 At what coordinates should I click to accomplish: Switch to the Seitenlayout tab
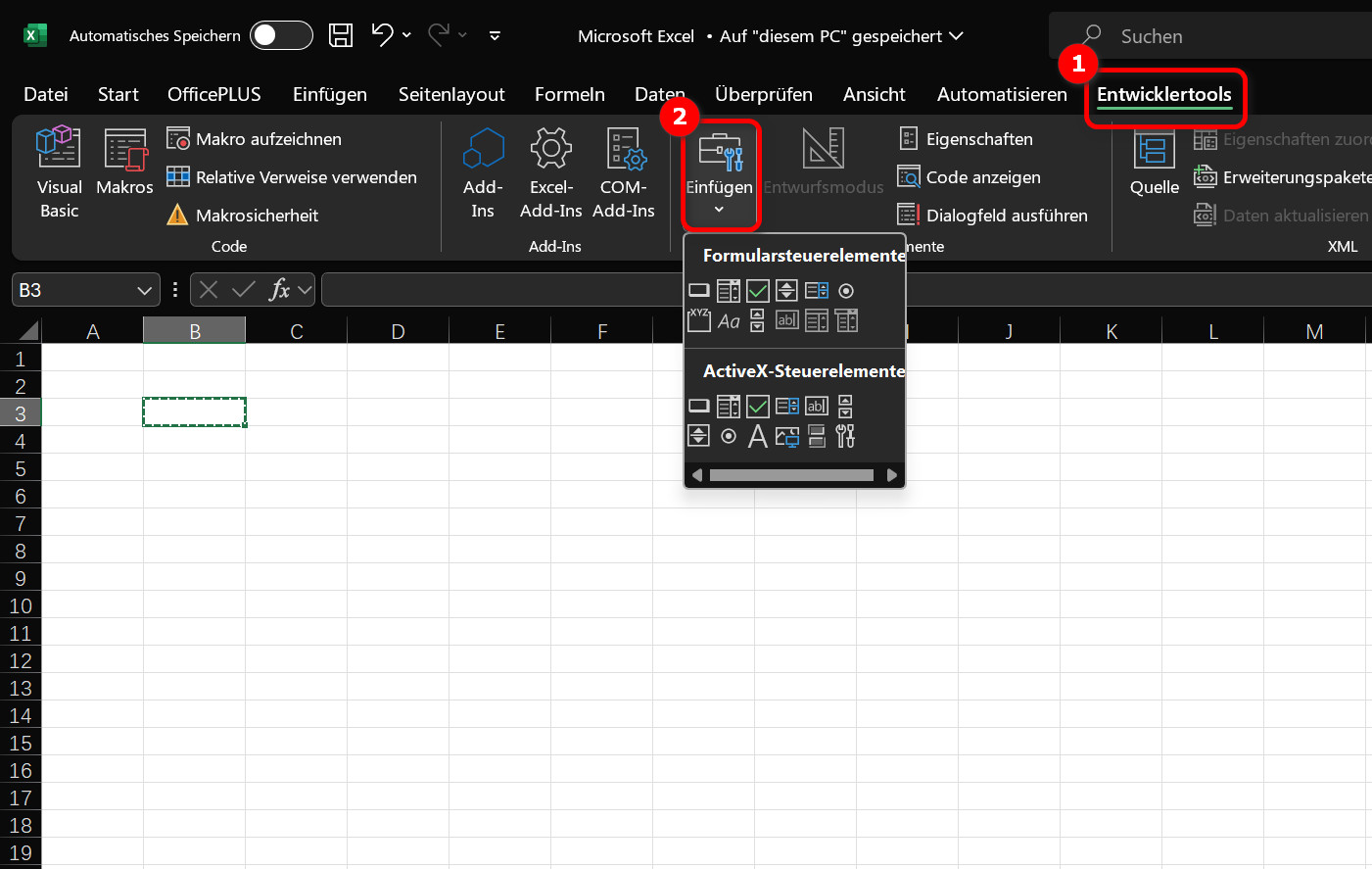451,94
